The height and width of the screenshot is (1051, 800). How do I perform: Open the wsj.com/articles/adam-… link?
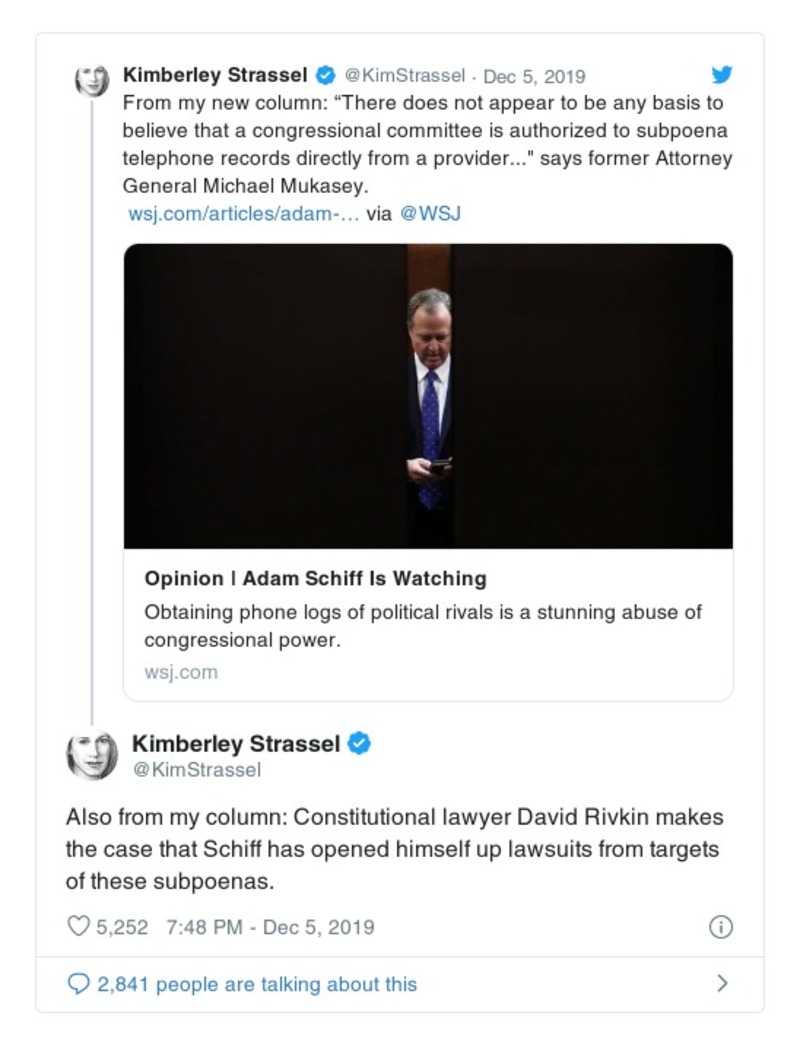click(x=244, y=213)
